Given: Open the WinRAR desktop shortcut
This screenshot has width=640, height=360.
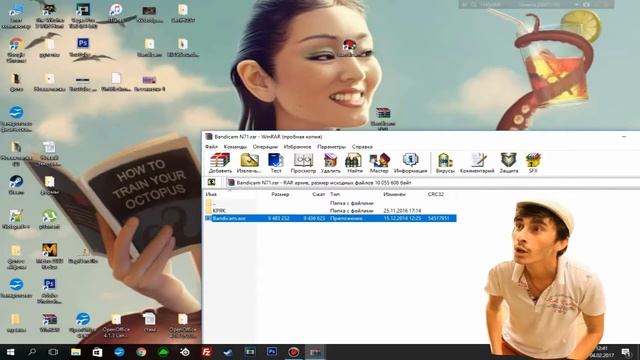Looking at the screenshot, I should tap(49, 322).
